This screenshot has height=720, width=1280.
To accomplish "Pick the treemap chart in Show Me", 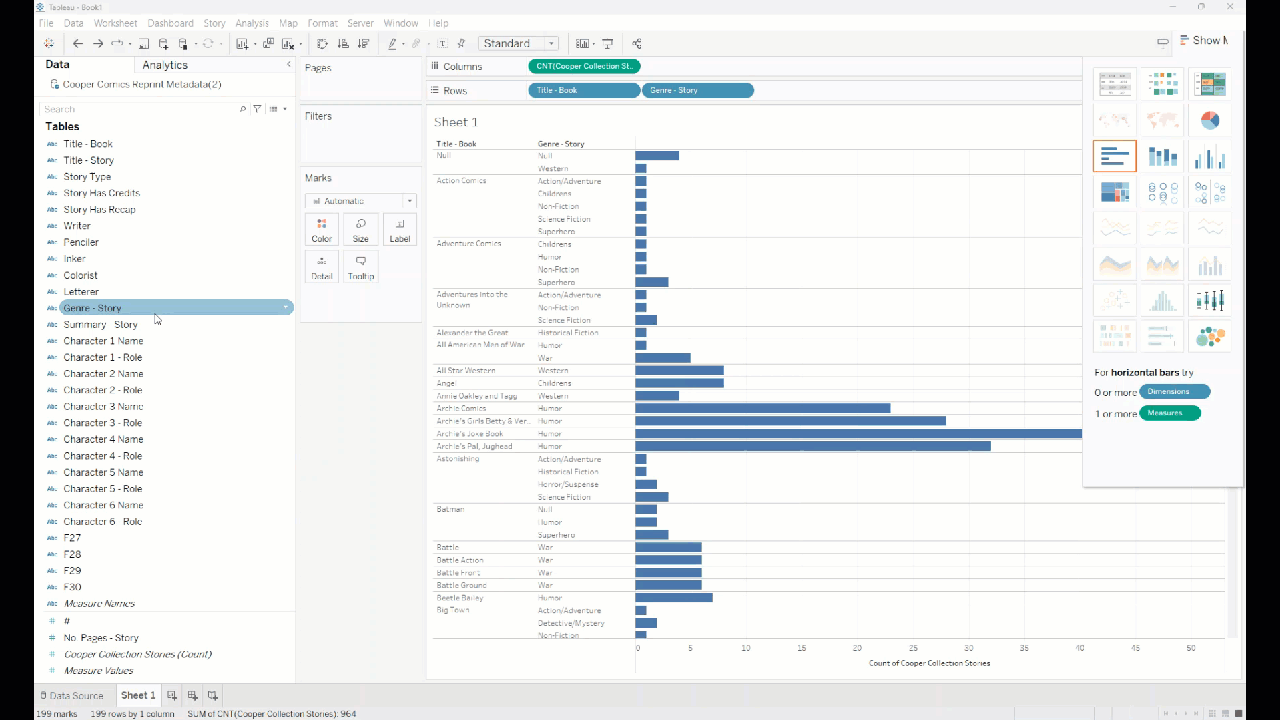I will 1114,192.
